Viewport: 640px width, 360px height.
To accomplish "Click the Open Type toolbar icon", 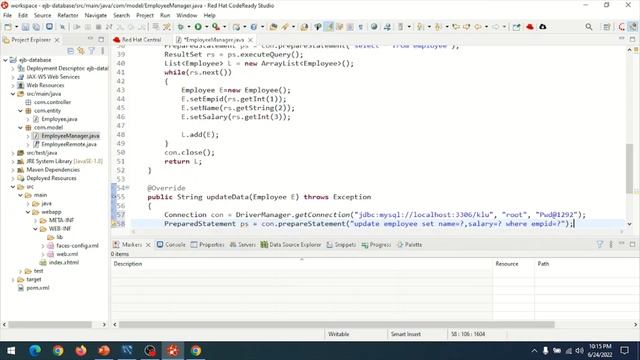I will pyautogui.click(x=273, y=27).
